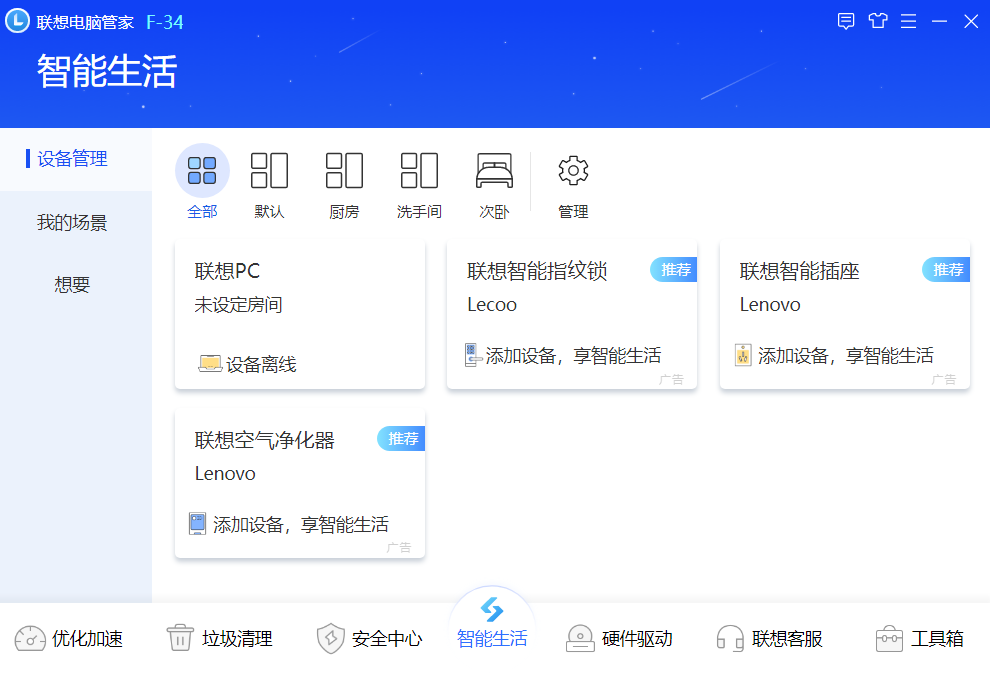This screenshot has height=673, width=990.
Task: Open the 管理 gear settings icon
Action: (573, 170)
